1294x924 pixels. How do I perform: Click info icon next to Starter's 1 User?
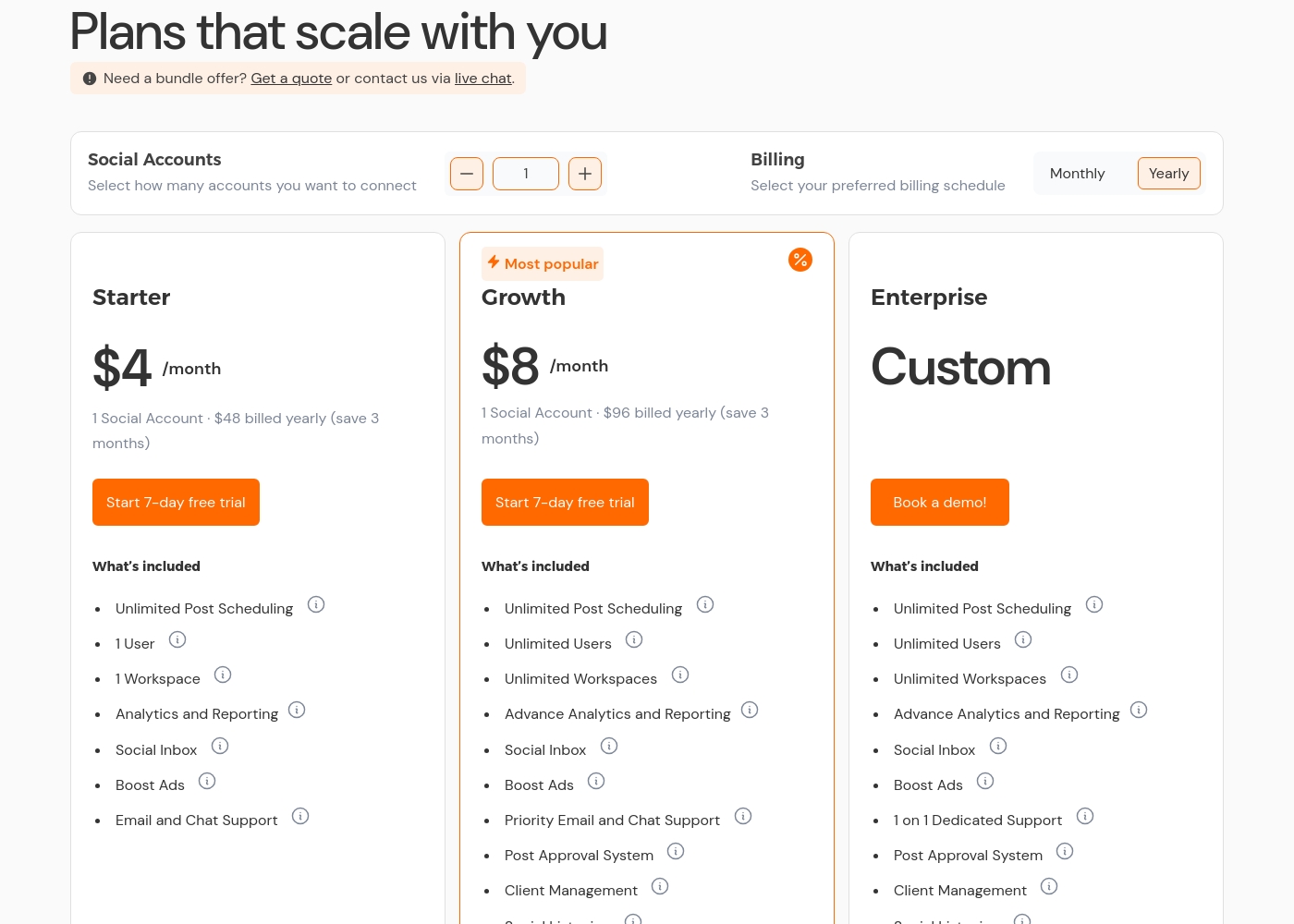[177, 639]
